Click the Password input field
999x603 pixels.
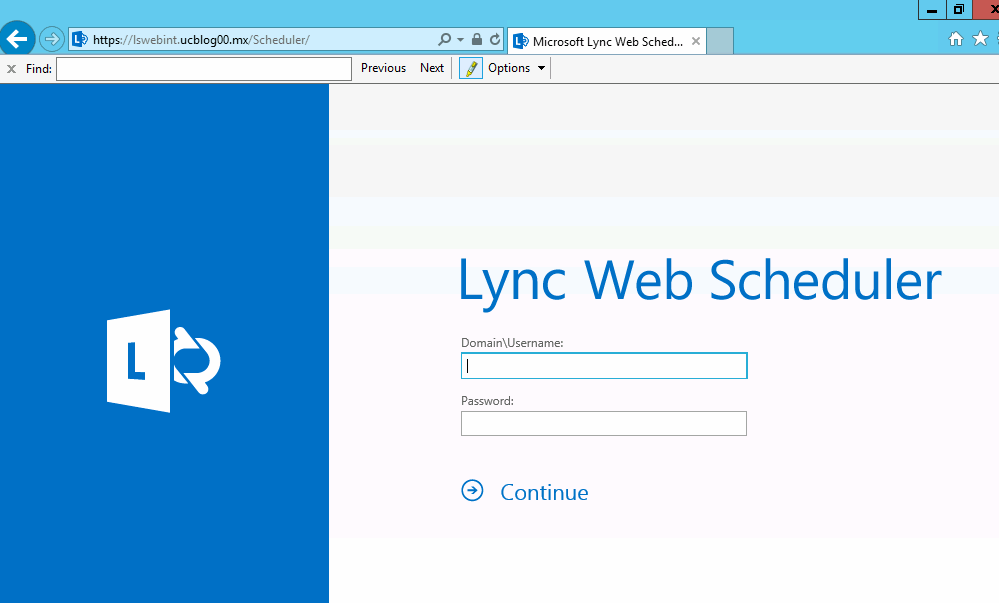tap(604, 424)
